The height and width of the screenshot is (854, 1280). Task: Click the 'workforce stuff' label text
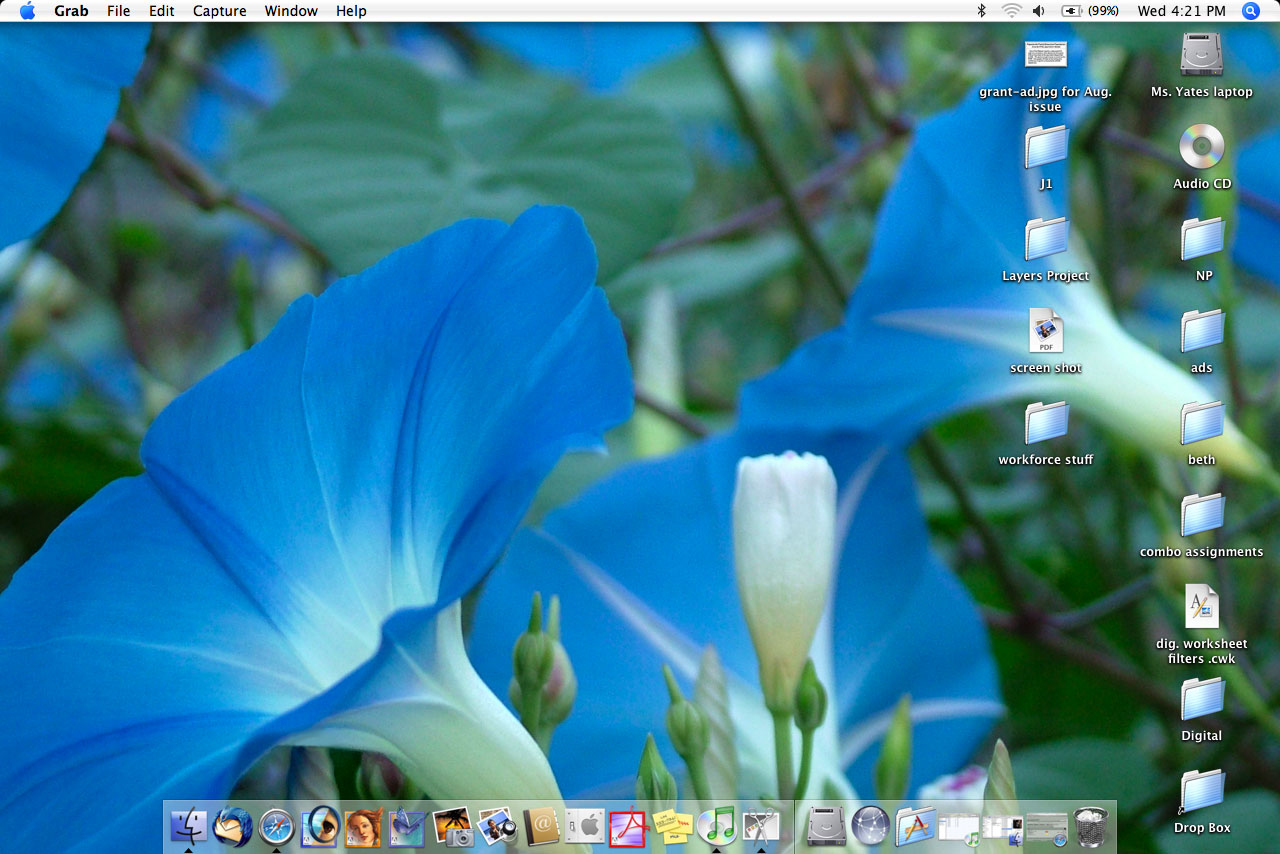pyautogui.click(x=1046, y=460)
